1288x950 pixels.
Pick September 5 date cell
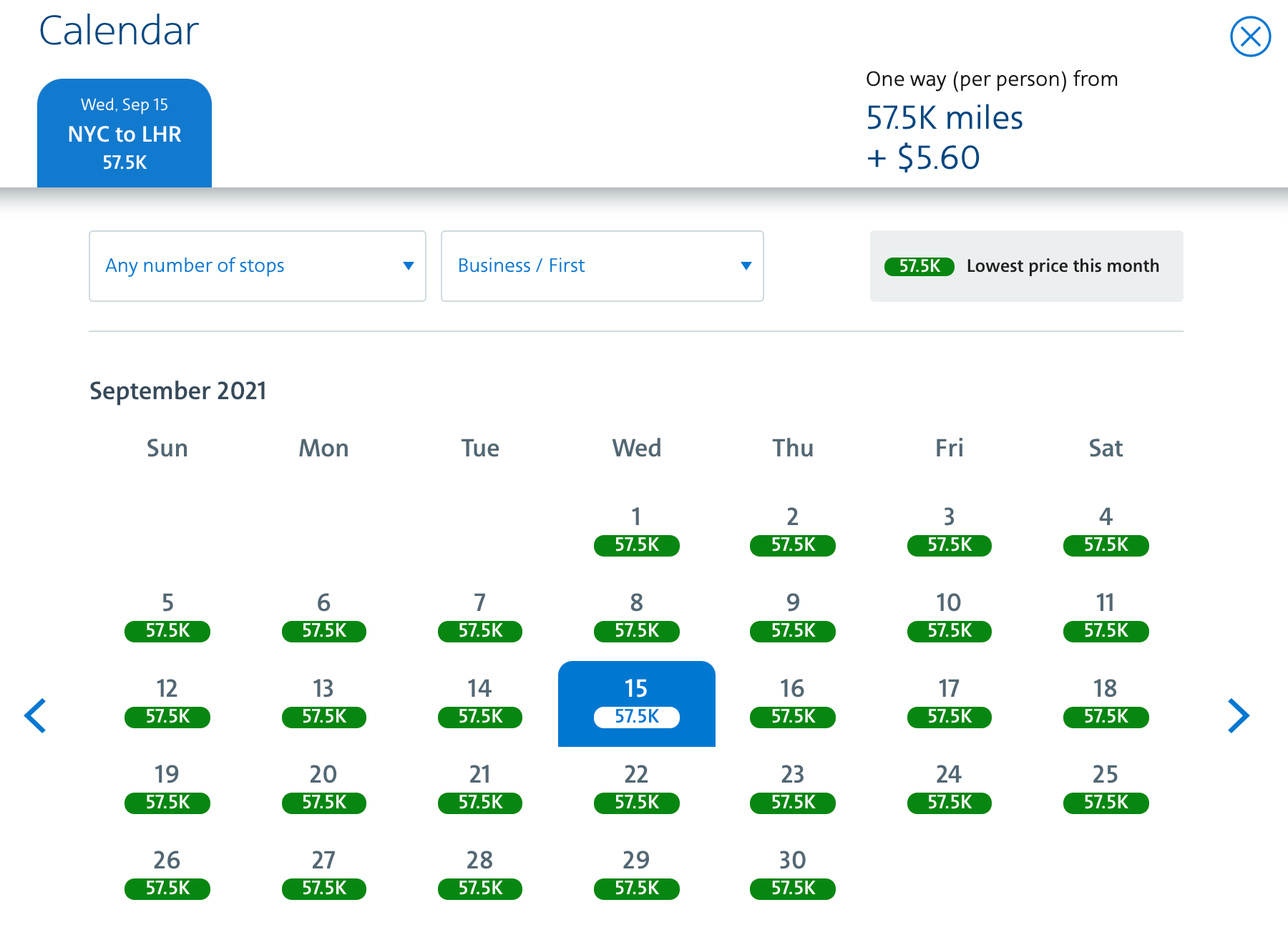tap(167, 617)
